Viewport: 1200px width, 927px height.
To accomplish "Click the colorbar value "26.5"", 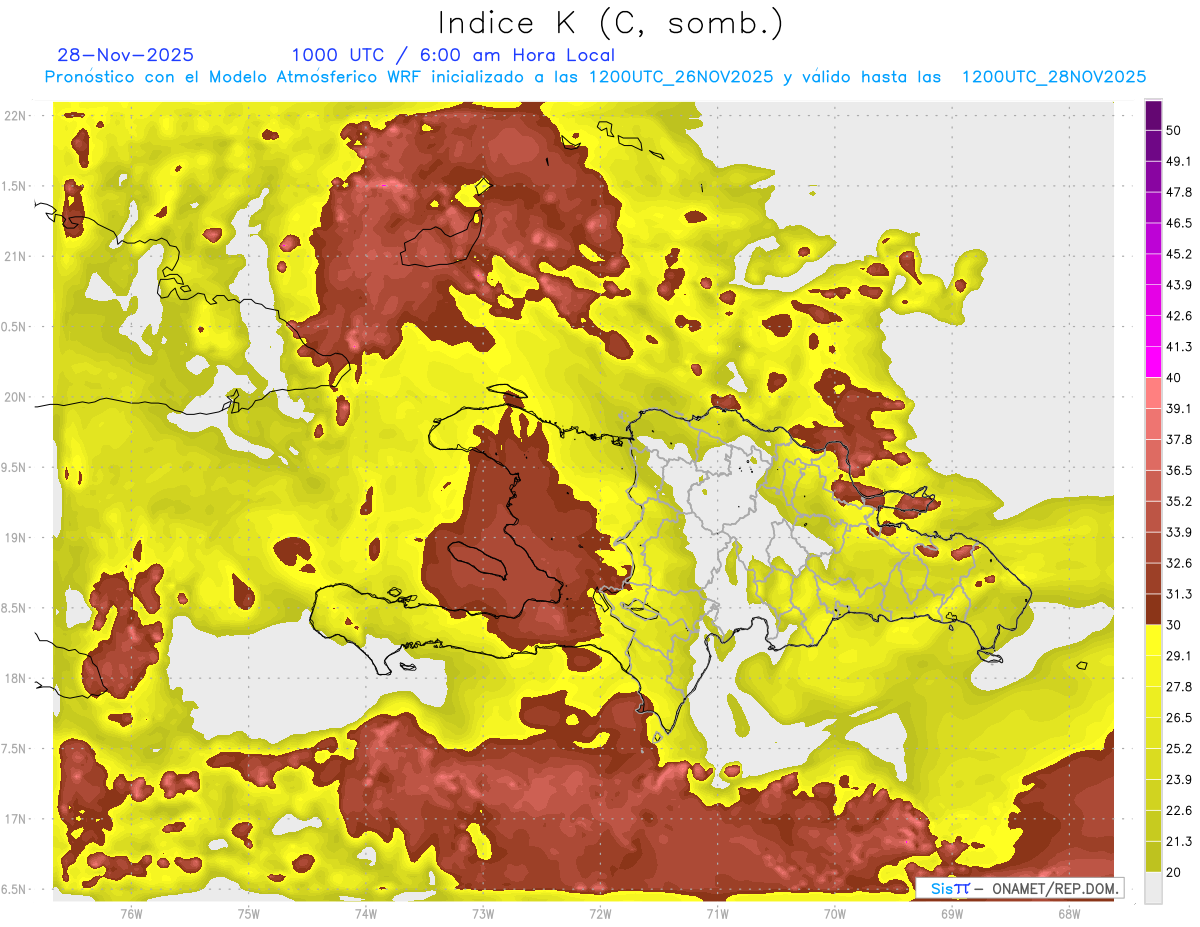I will (x=1179, y=718).
